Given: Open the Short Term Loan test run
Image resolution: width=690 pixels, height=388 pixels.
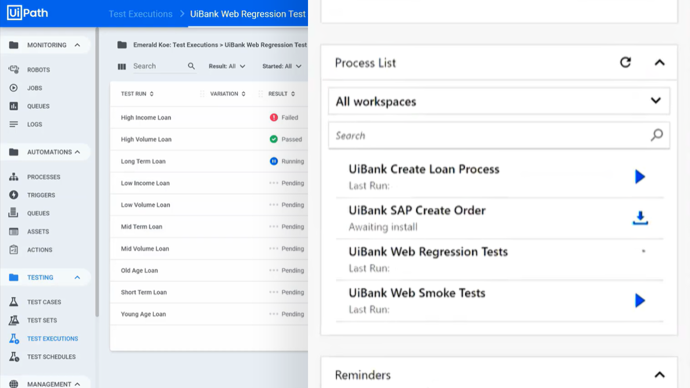Looking at the screenshot, I should coord(144,292).
